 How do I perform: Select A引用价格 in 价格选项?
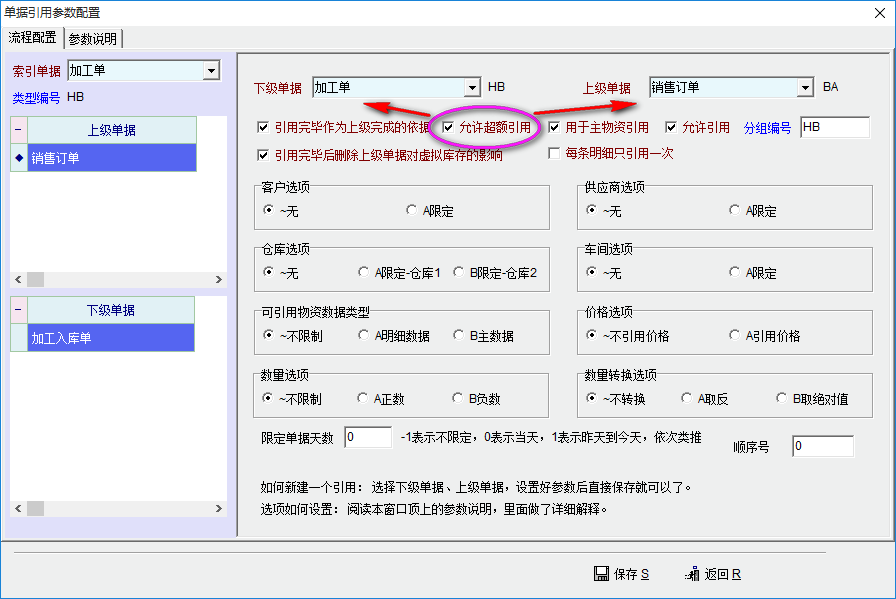735,336
